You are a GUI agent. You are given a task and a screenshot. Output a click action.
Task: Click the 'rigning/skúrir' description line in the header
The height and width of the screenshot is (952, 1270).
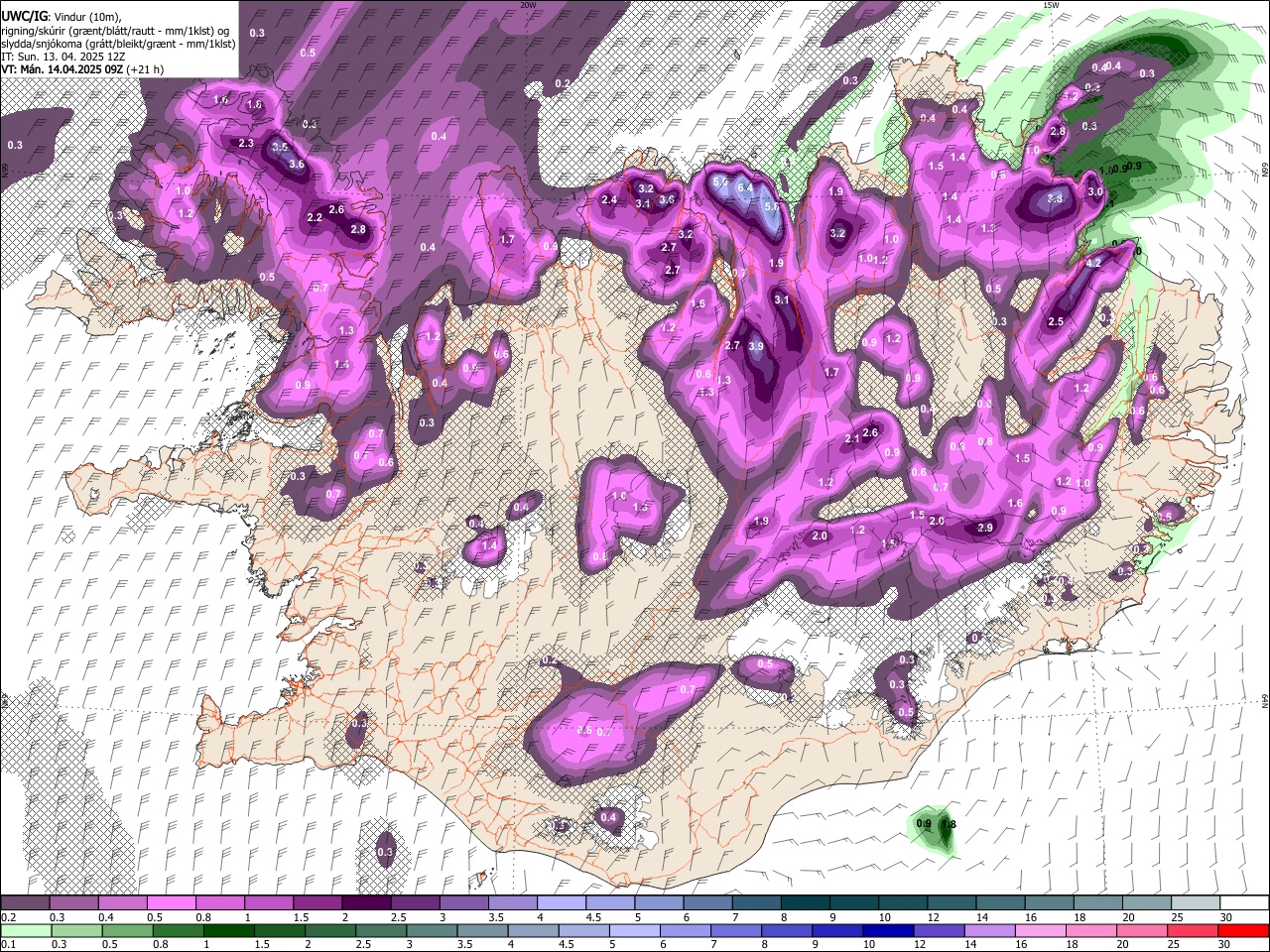click(x=115, y=30)
